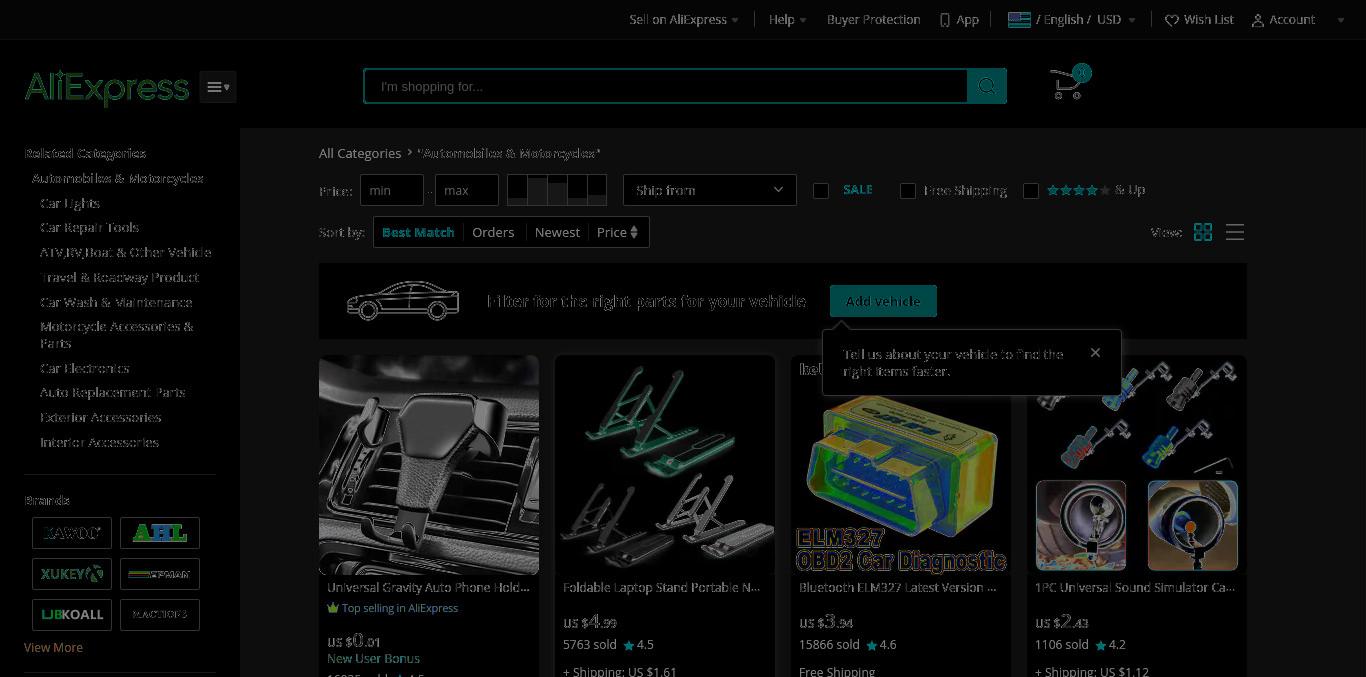Sort by Price
Viewport: 1366px width, 677px height.
click(618, 232)
